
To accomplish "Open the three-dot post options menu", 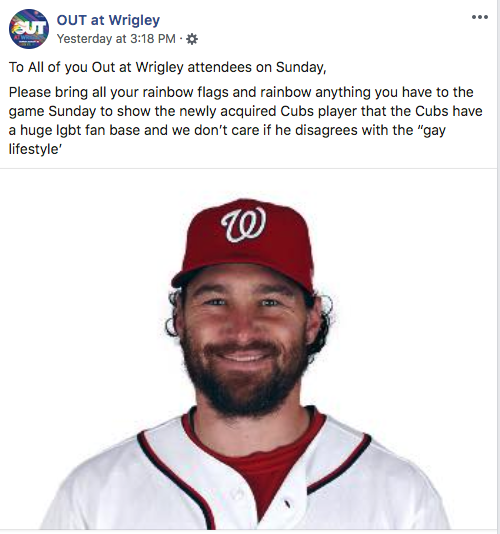I will [480, 17].
